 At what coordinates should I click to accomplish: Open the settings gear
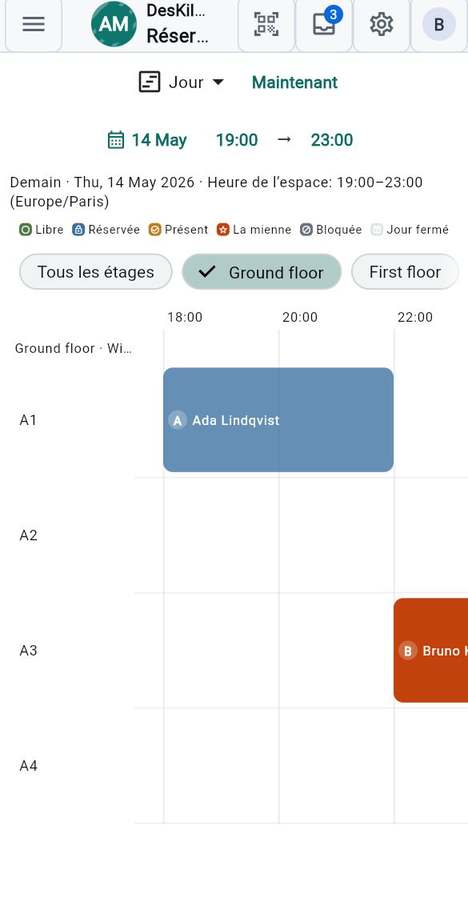381,25
